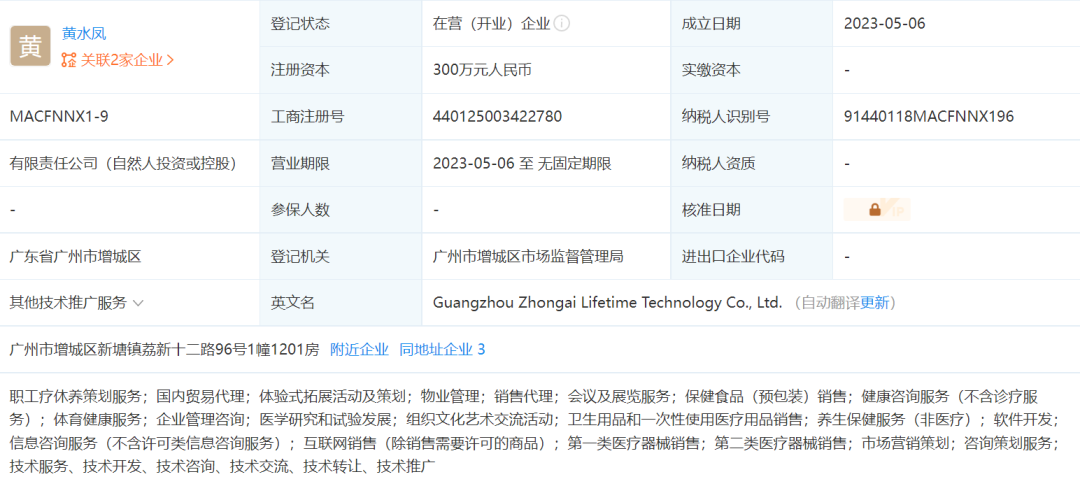Click the 营业期限 label cell
The height and width of the screenshot is (486, 1080).
pos(340,164)
